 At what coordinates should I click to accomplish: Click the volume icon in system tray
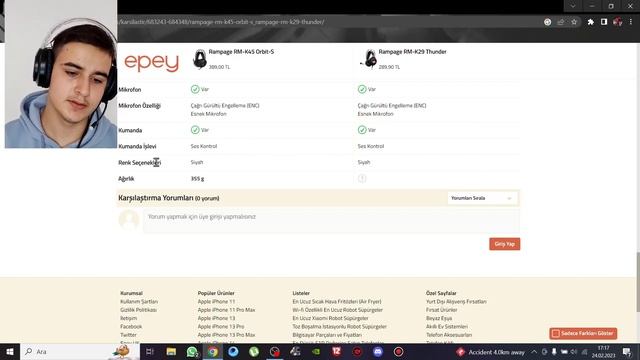(574, 352)
